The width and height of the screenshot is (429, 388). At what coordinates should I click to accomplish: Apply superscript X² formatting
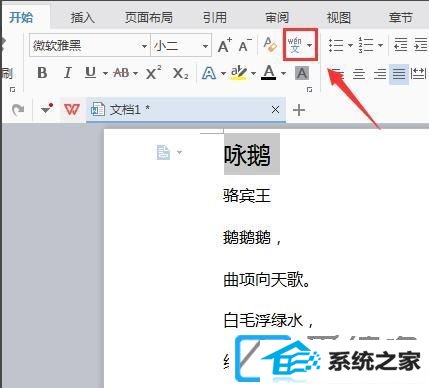click(154, 72)
